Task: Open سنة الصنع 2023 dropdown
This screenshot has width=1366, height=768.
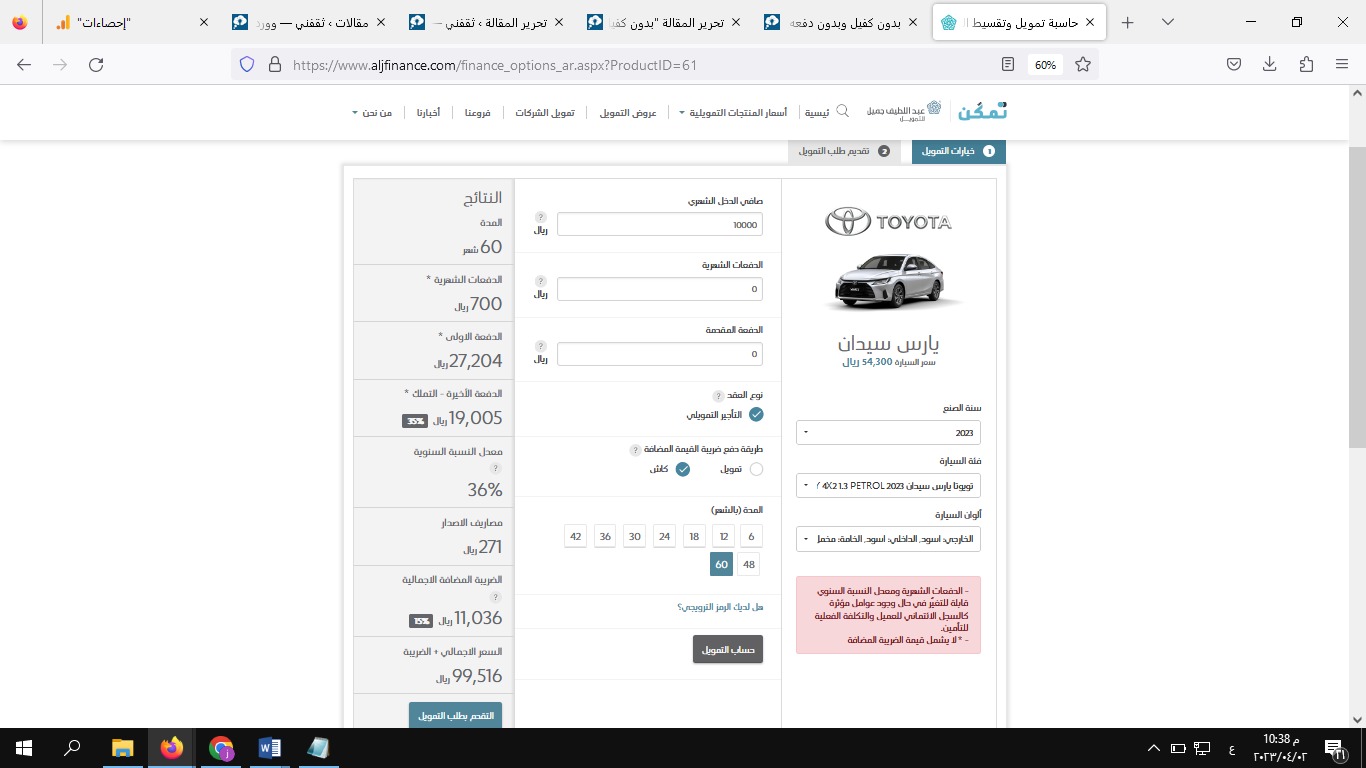Action: (888, 433)
